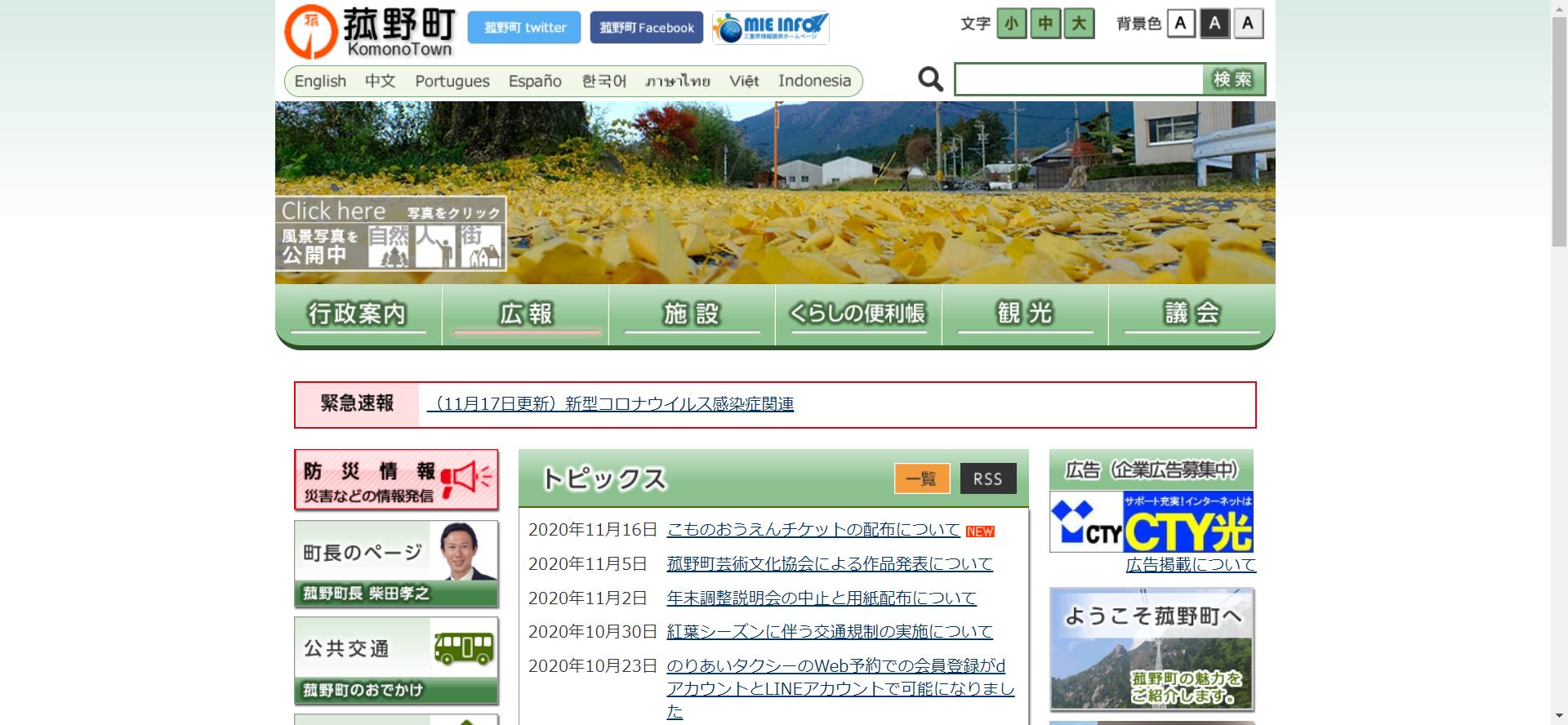Open the 観光 menu
The height and width of the screenshot is (725, 1568).
coord(1025,314)
